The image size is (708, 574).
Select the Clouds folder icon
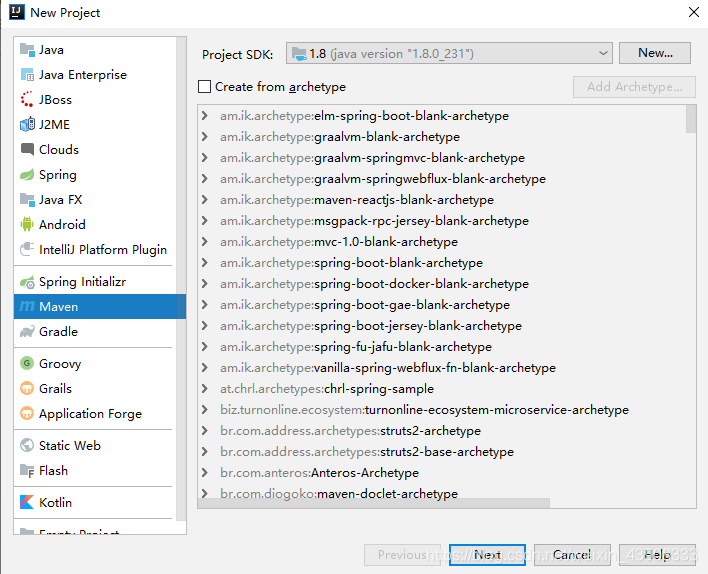point(28,150)
